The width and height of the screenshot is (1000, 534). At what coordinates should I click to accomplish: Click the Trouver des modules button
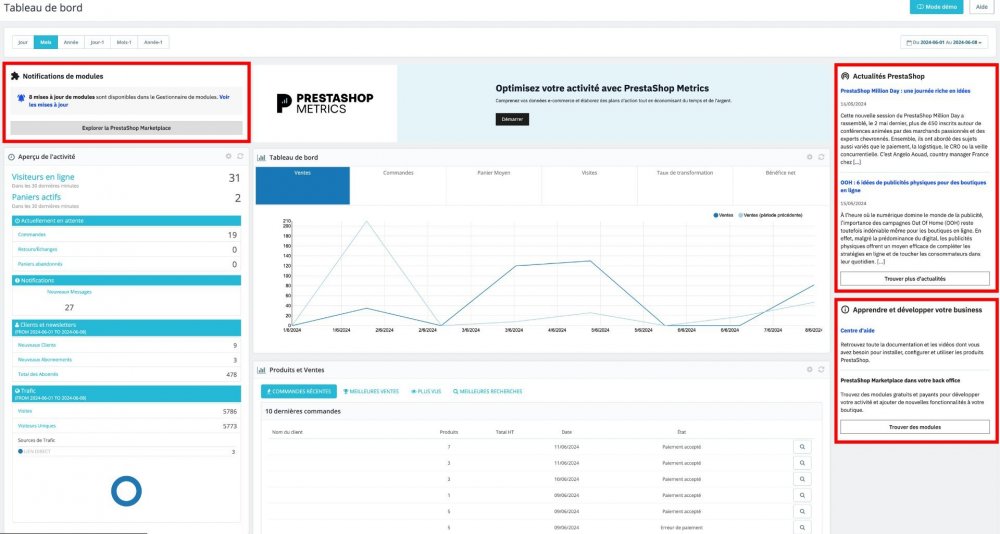[915, 427]
